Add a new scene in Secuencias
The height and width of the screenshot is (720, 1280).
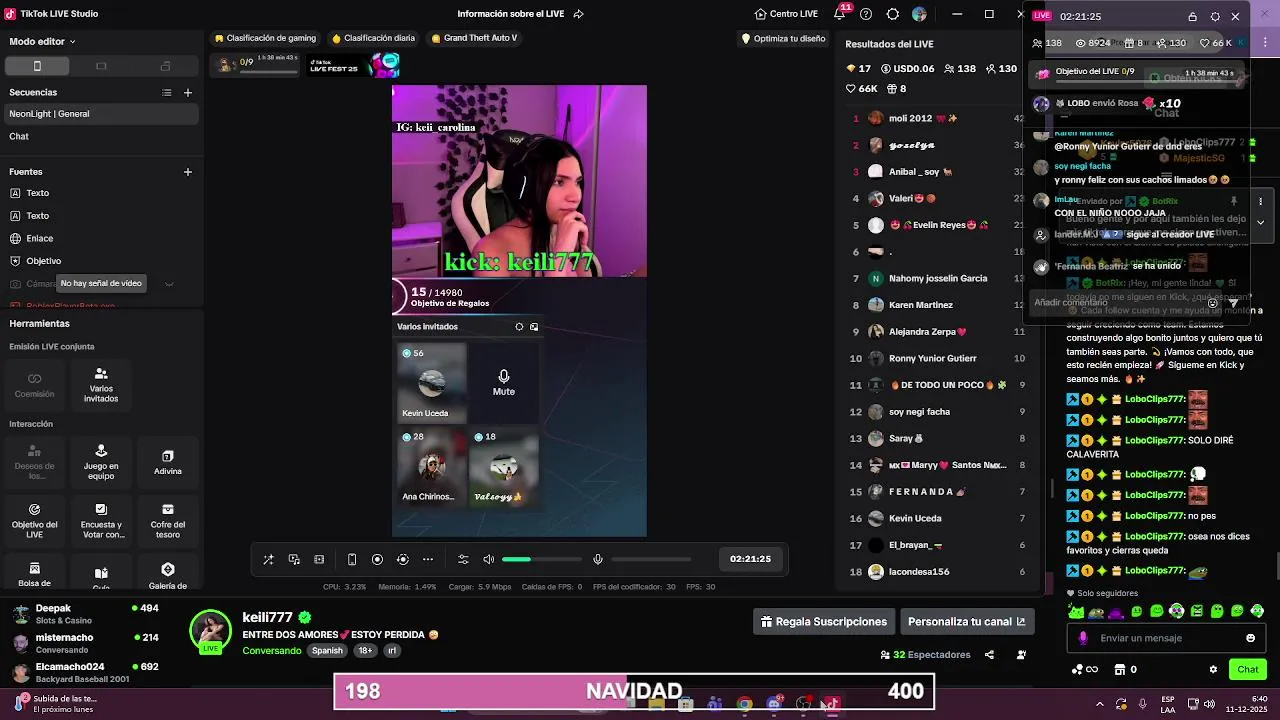(187, 92)
